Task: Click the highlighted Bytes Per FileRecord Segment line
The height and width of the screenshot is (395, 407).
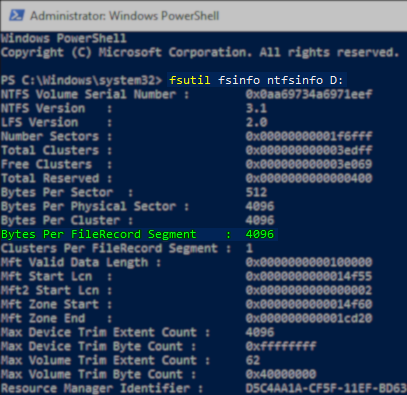Action: coord(138,234)
